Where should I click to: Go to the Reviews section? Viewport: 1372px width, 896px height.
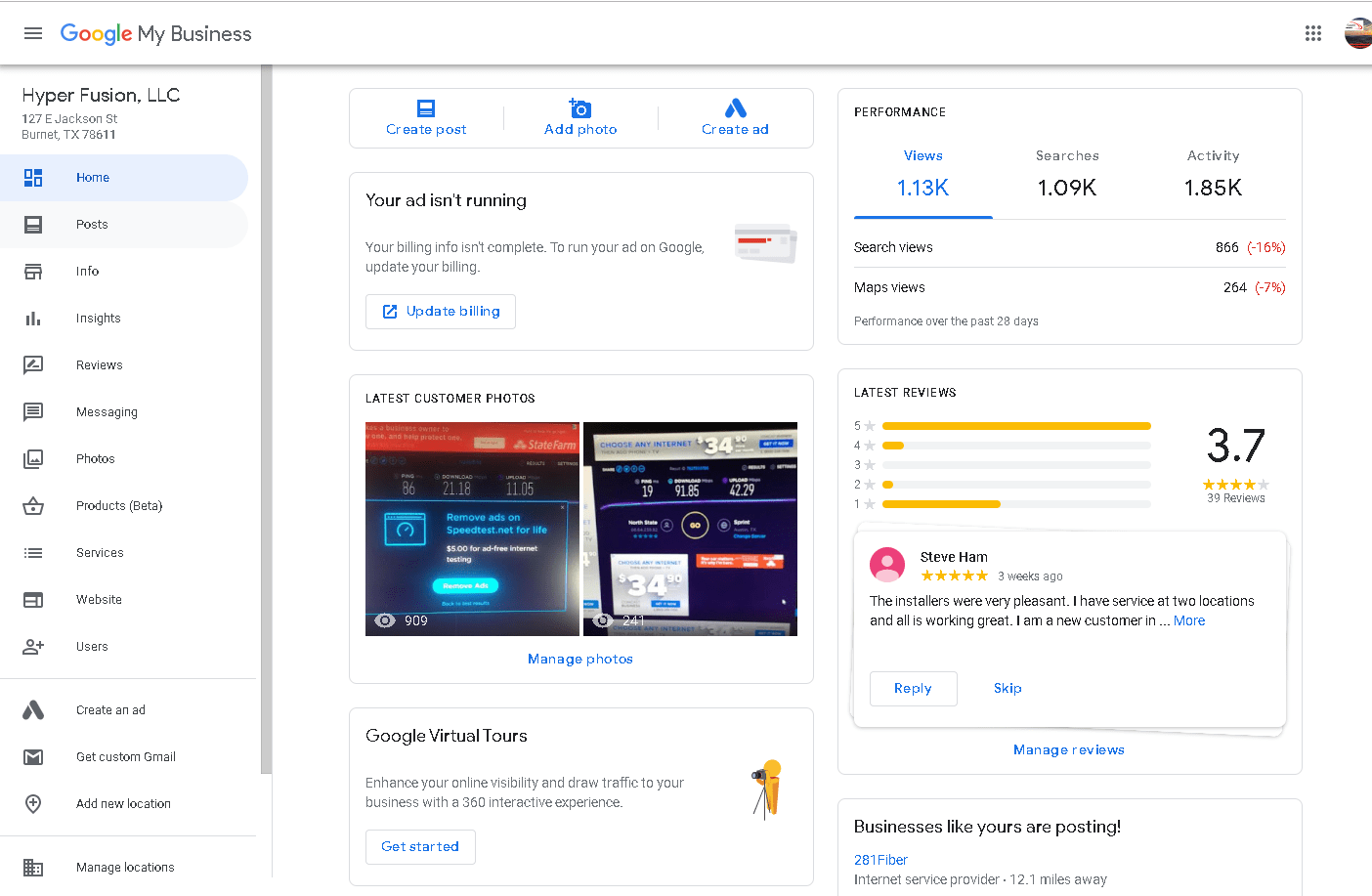pos(124,365)
